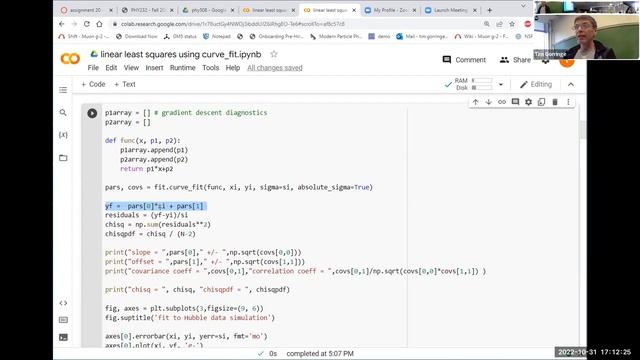Collapse the header with chevron
The width and height of the screenshot is (640, 360).
571,84
